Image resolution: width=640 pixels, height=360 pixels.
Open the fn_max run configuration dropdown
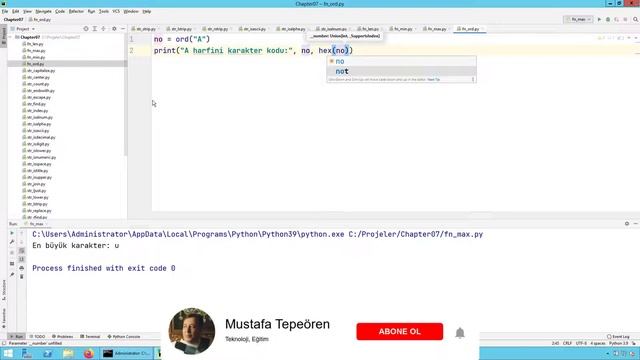578,20
